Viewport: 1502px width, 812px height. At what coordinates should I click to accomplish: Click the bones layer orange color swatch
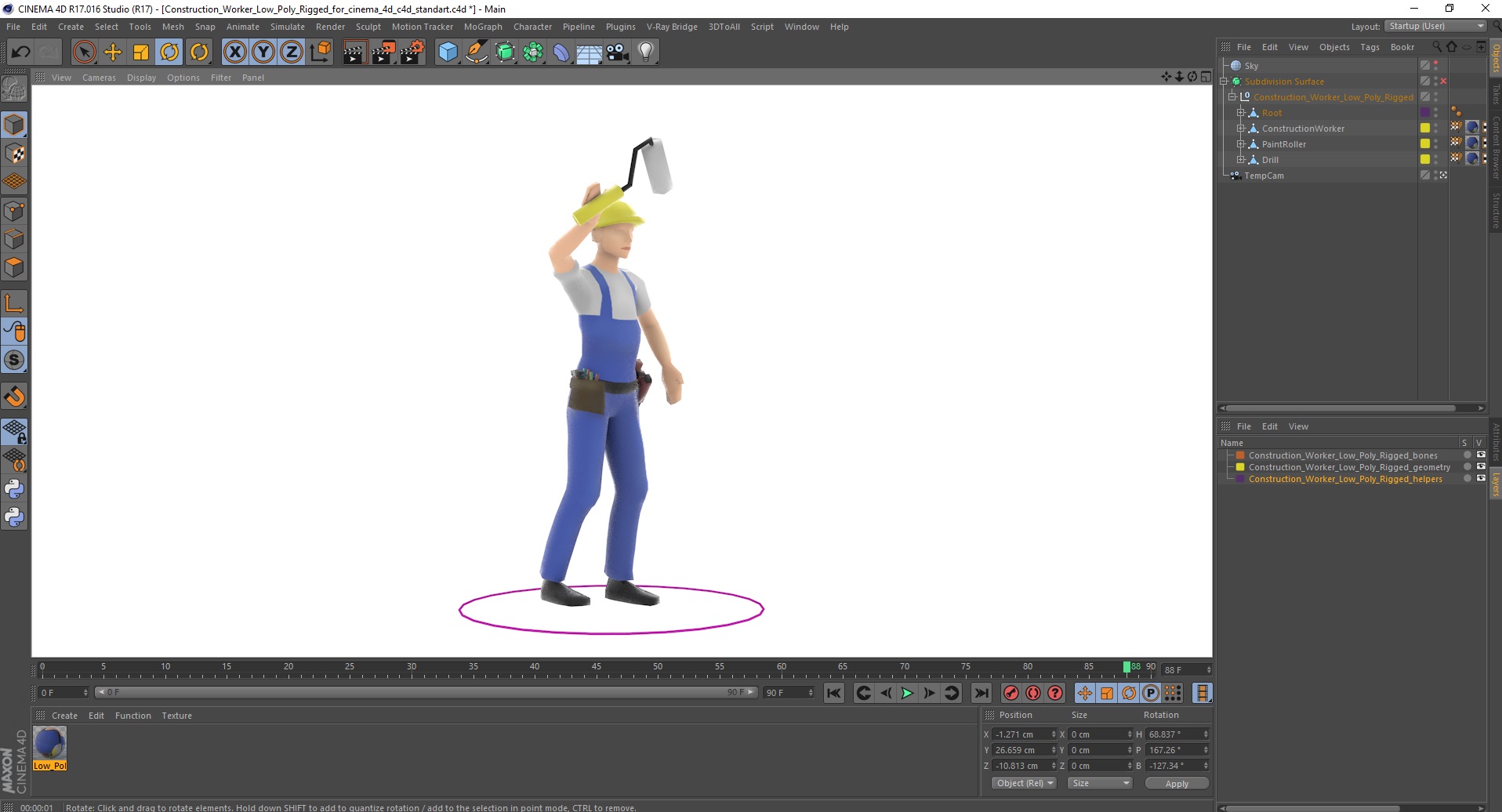pos(1240,455)
